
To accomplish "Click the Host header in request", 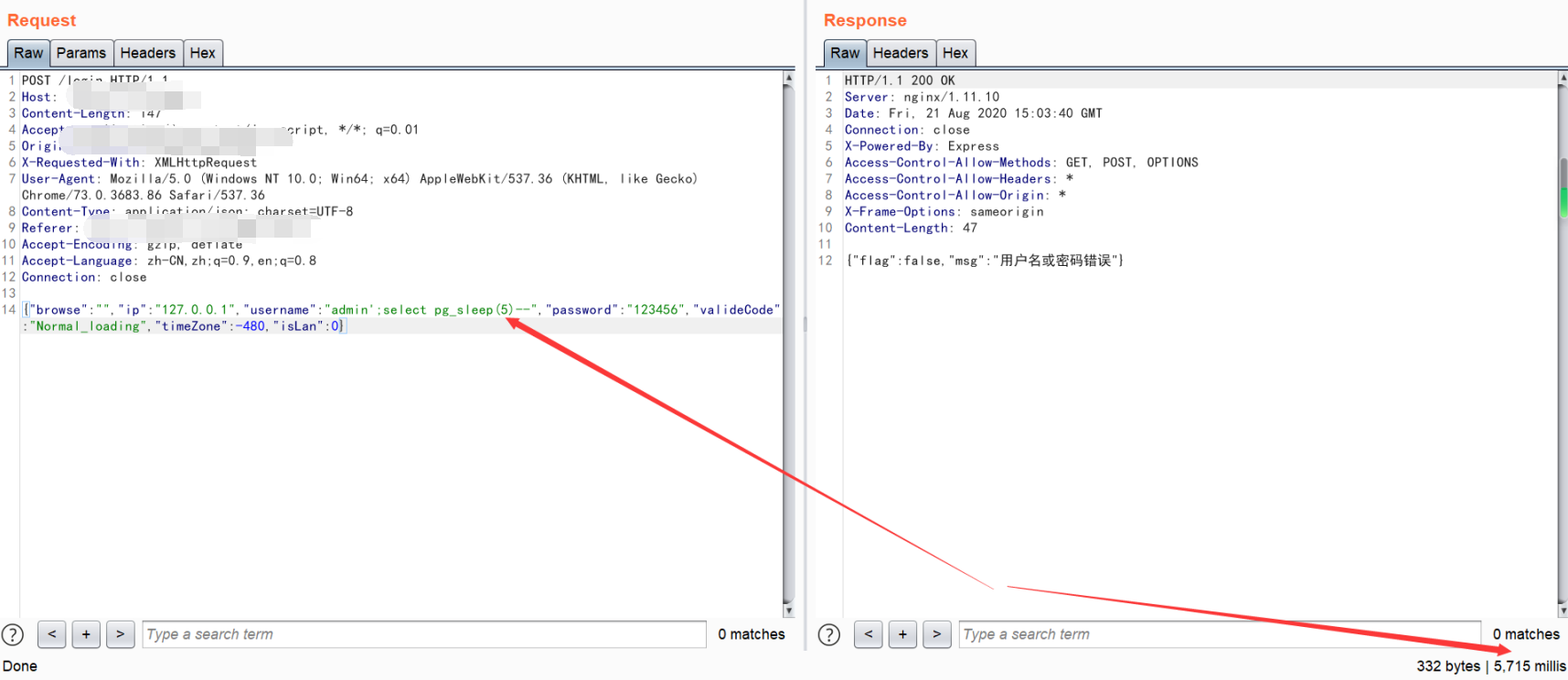I will tap(39, 97).
